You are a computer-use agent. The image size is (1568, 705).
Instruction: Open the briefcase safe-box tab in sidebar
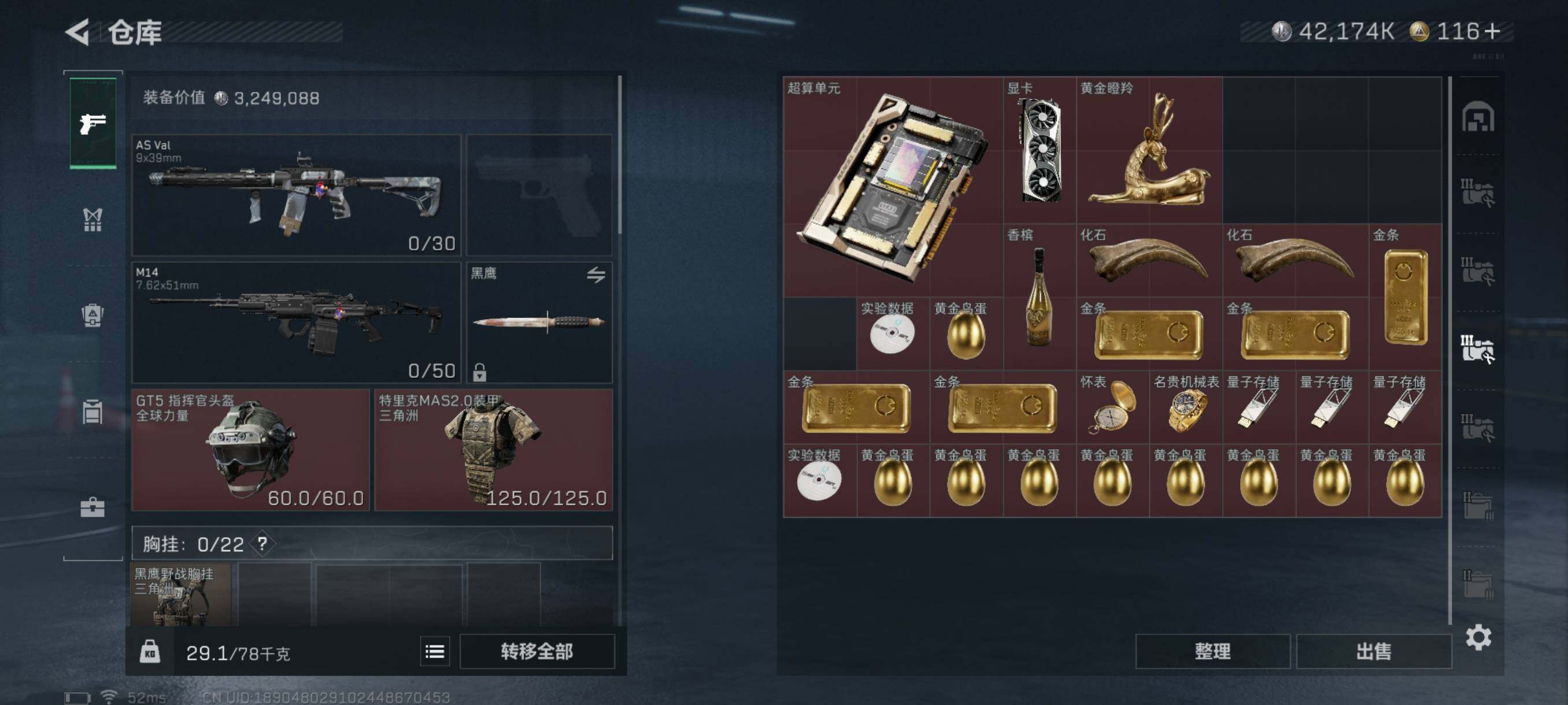click(93, 507)
